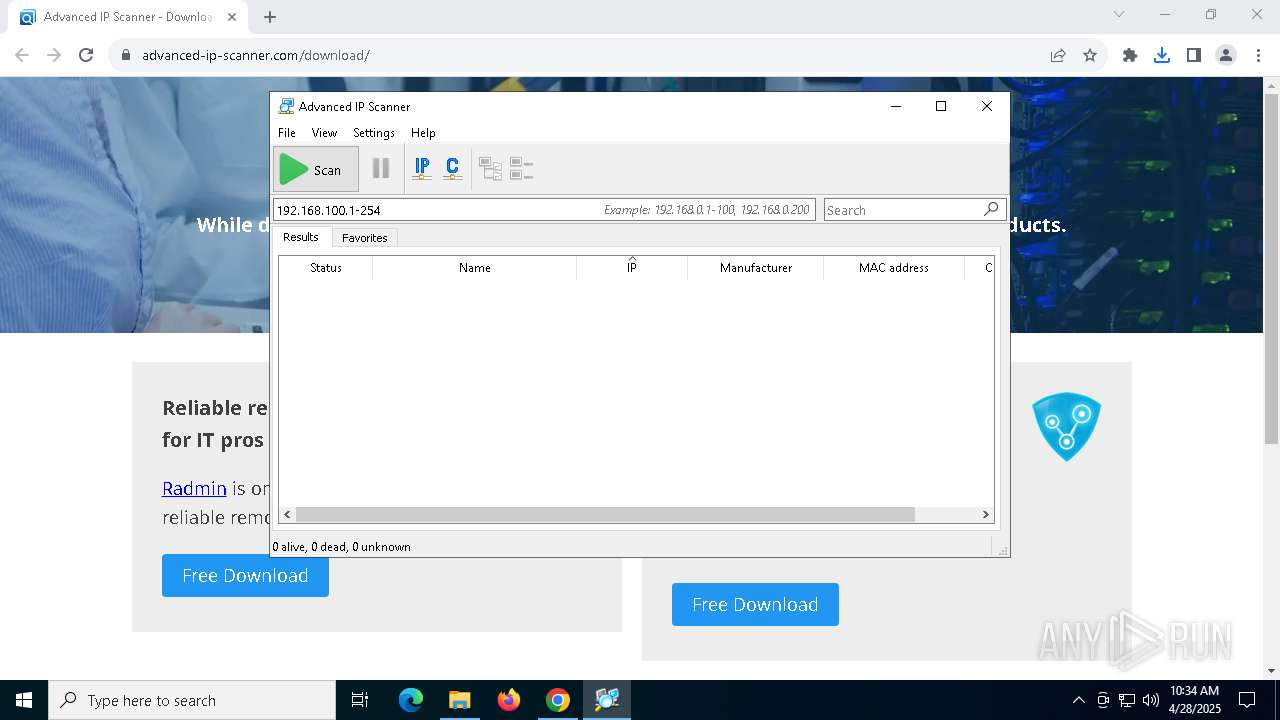Screen dimensions: 1280x720
Task: Click the class C subnet toolbar icon
Action: point(453,169)
